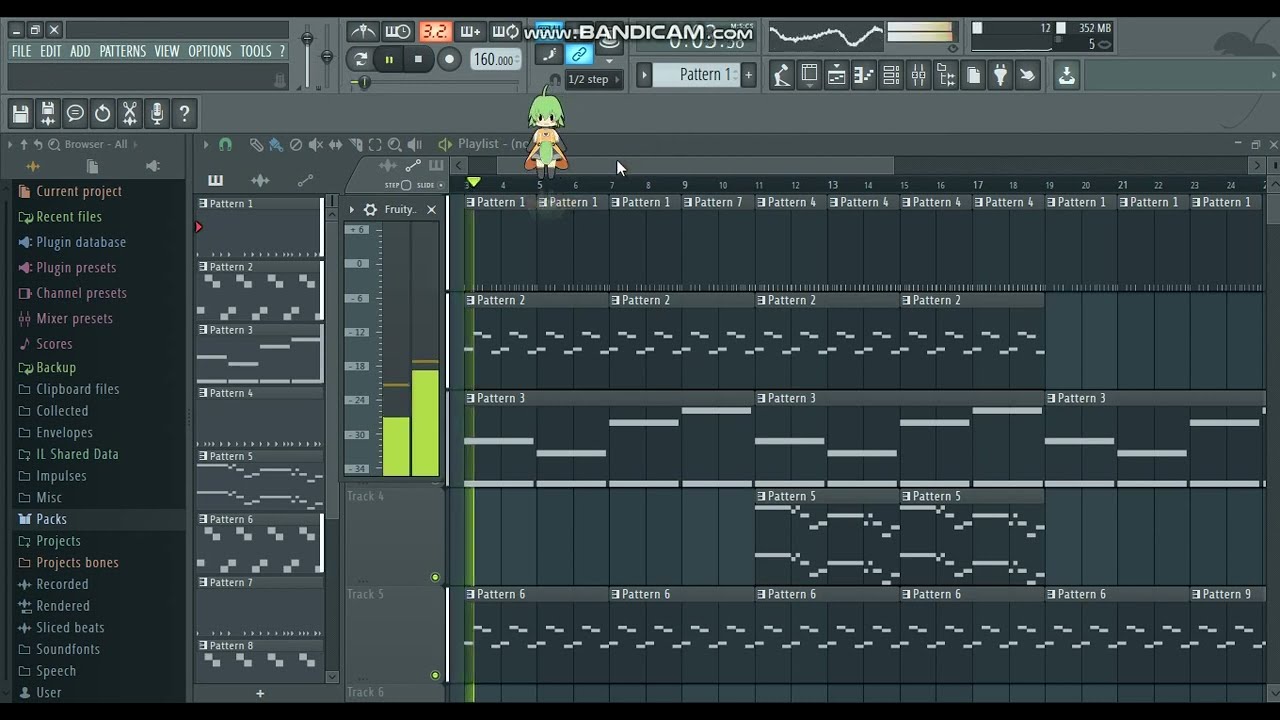Click the record button
Image resolution: width=1280 pixels, height=720 pixels.
tap(449, 59)
